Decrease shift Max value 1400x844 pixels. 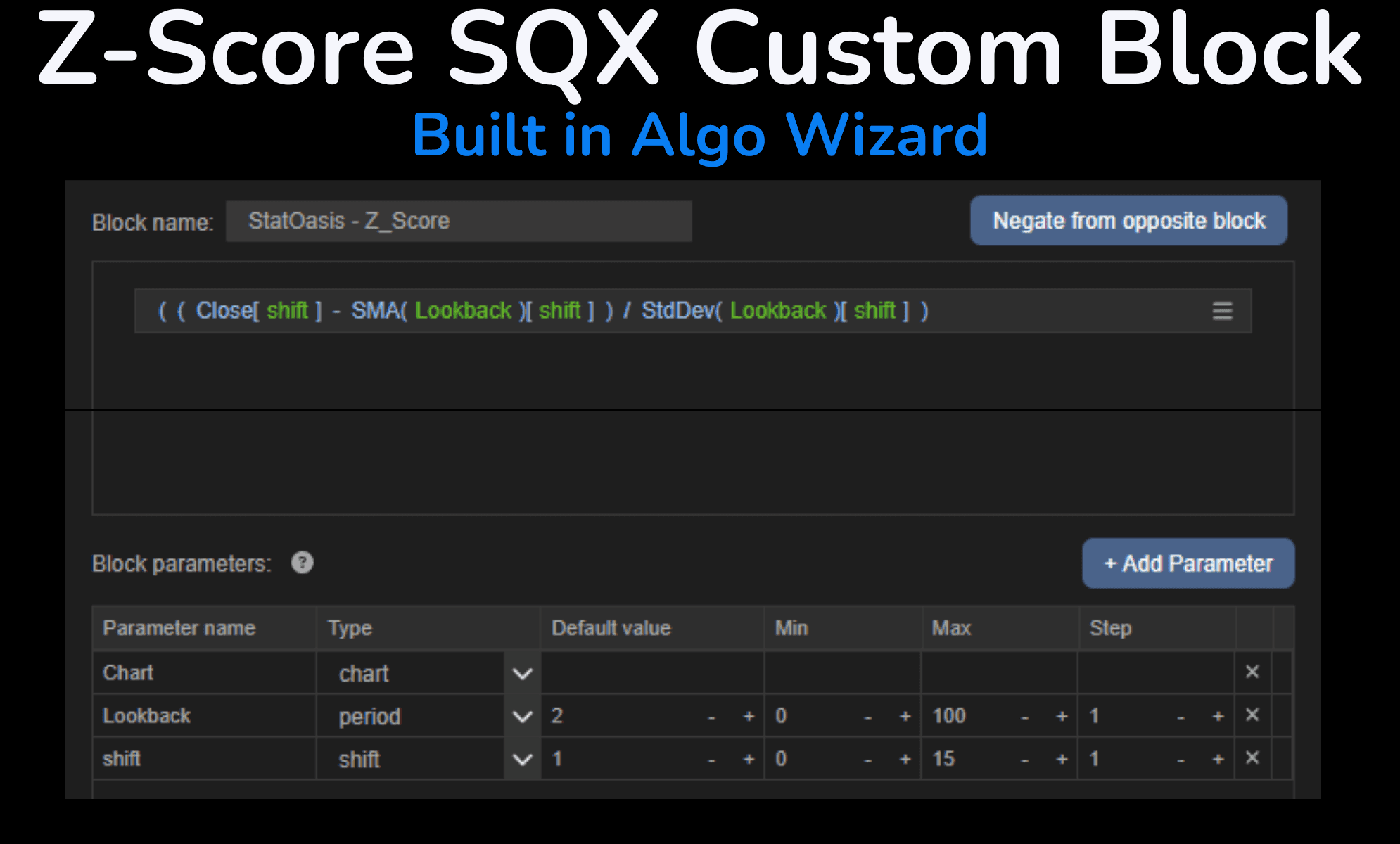coord(1025,759)
